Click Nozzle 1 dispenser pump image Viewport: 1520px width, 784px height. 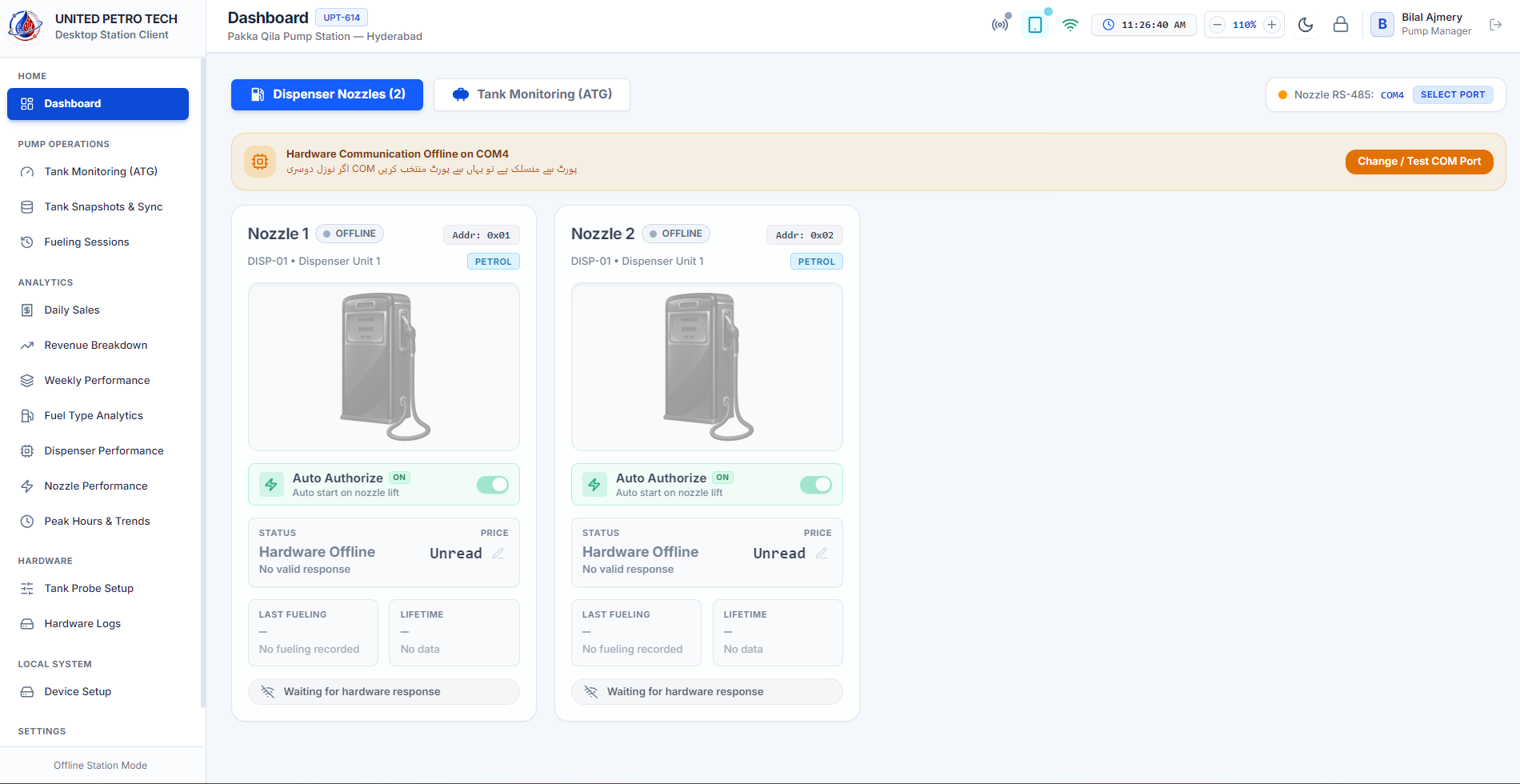[385, 366]
